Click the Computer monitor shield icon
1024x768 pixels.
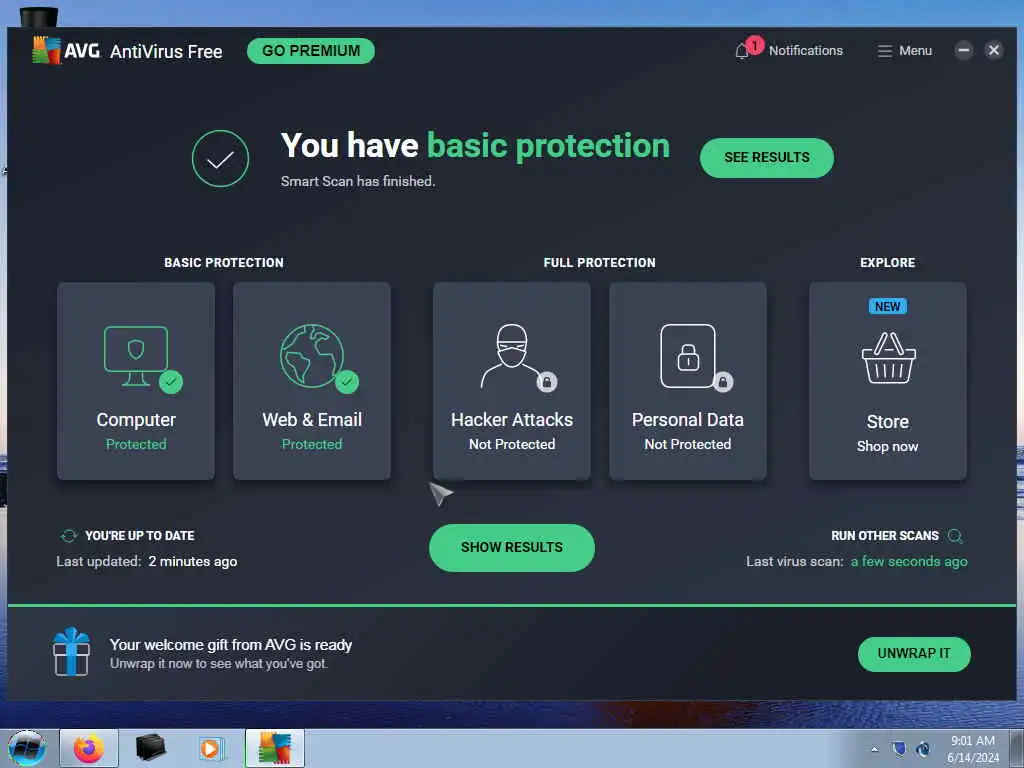click(136, 356)
